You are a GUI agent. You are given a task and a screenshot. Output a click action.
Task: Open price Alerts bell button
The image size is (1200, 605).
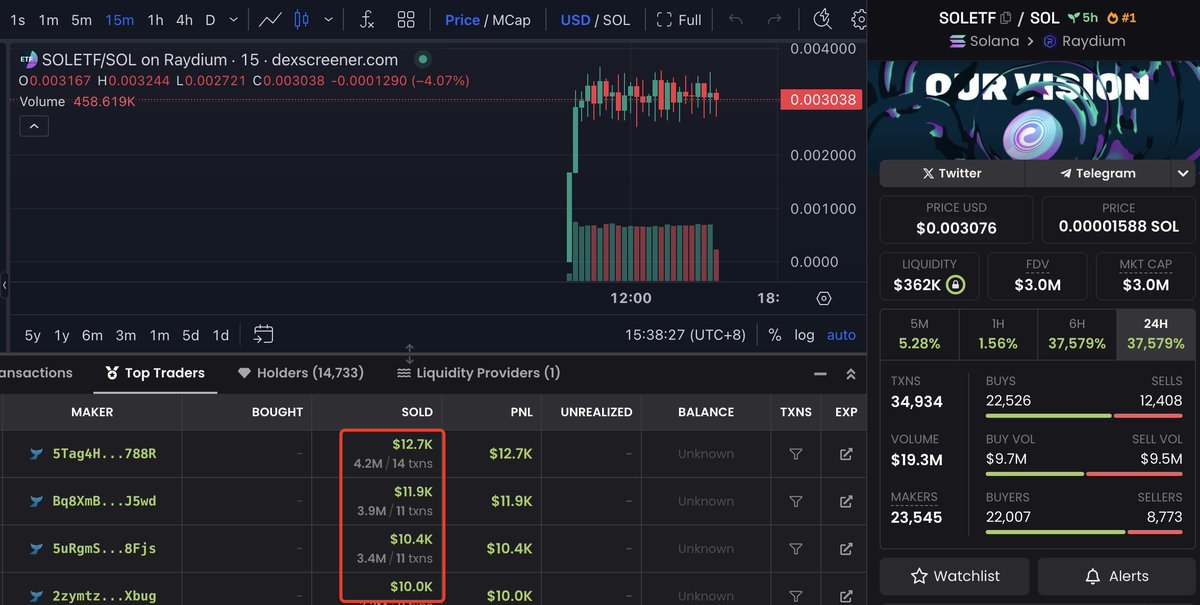(1116, 576)
